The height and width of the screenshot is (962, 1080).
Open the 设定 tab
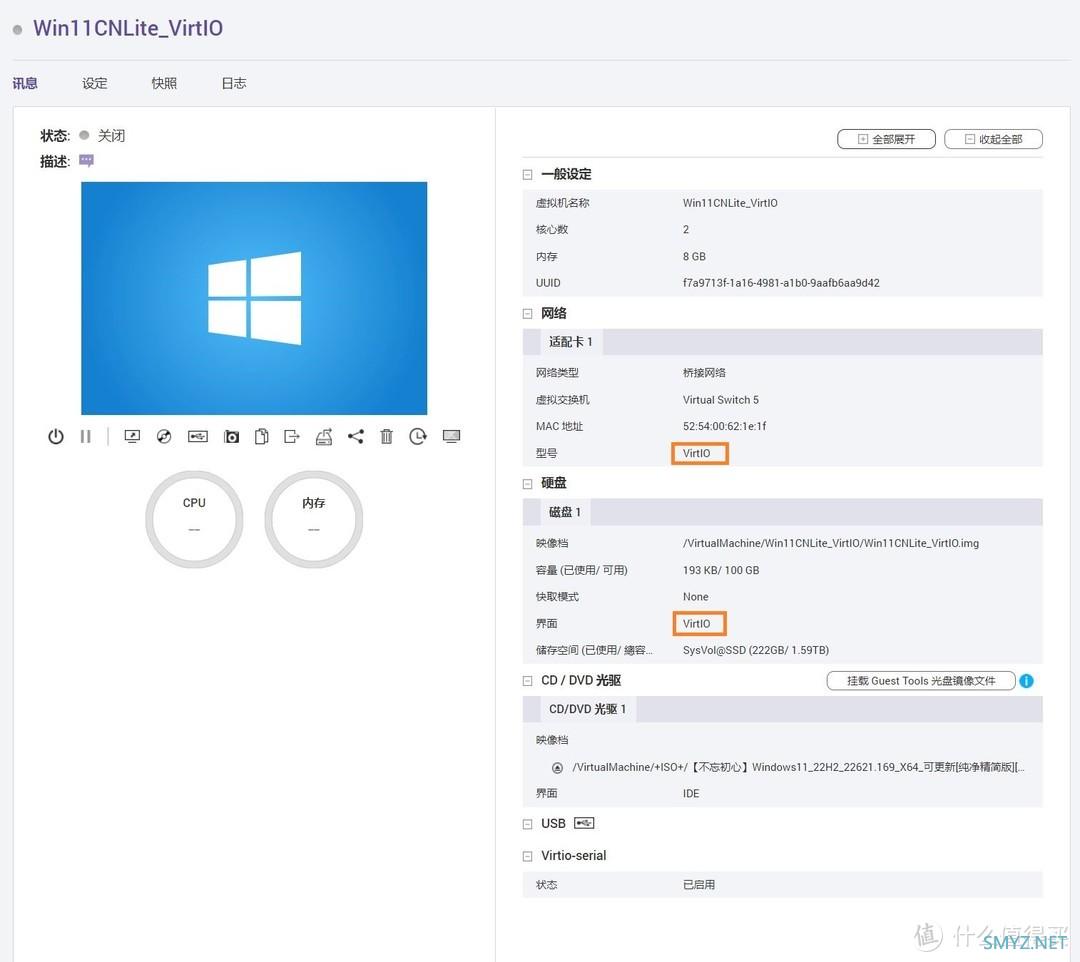pos(94,83)
